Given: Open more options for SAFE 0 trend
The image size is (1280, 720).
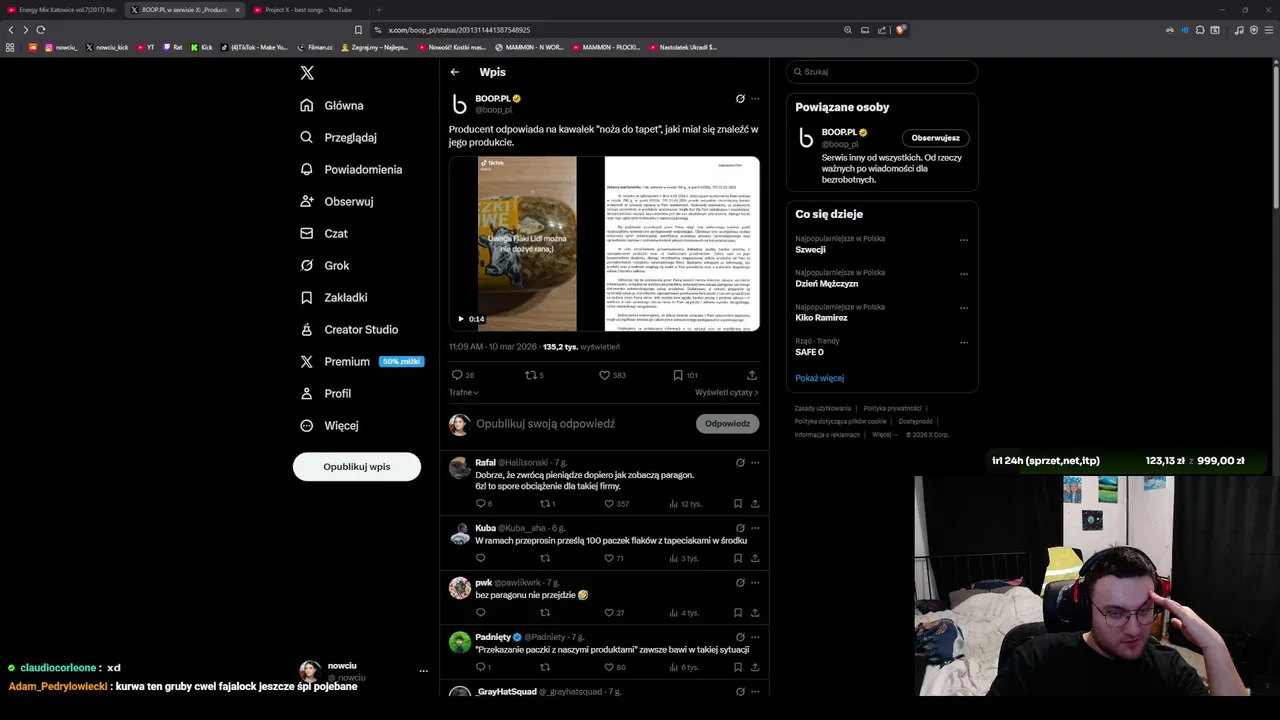Looking at the screenshot, I should pyautogui.click(x=964, y=342).
